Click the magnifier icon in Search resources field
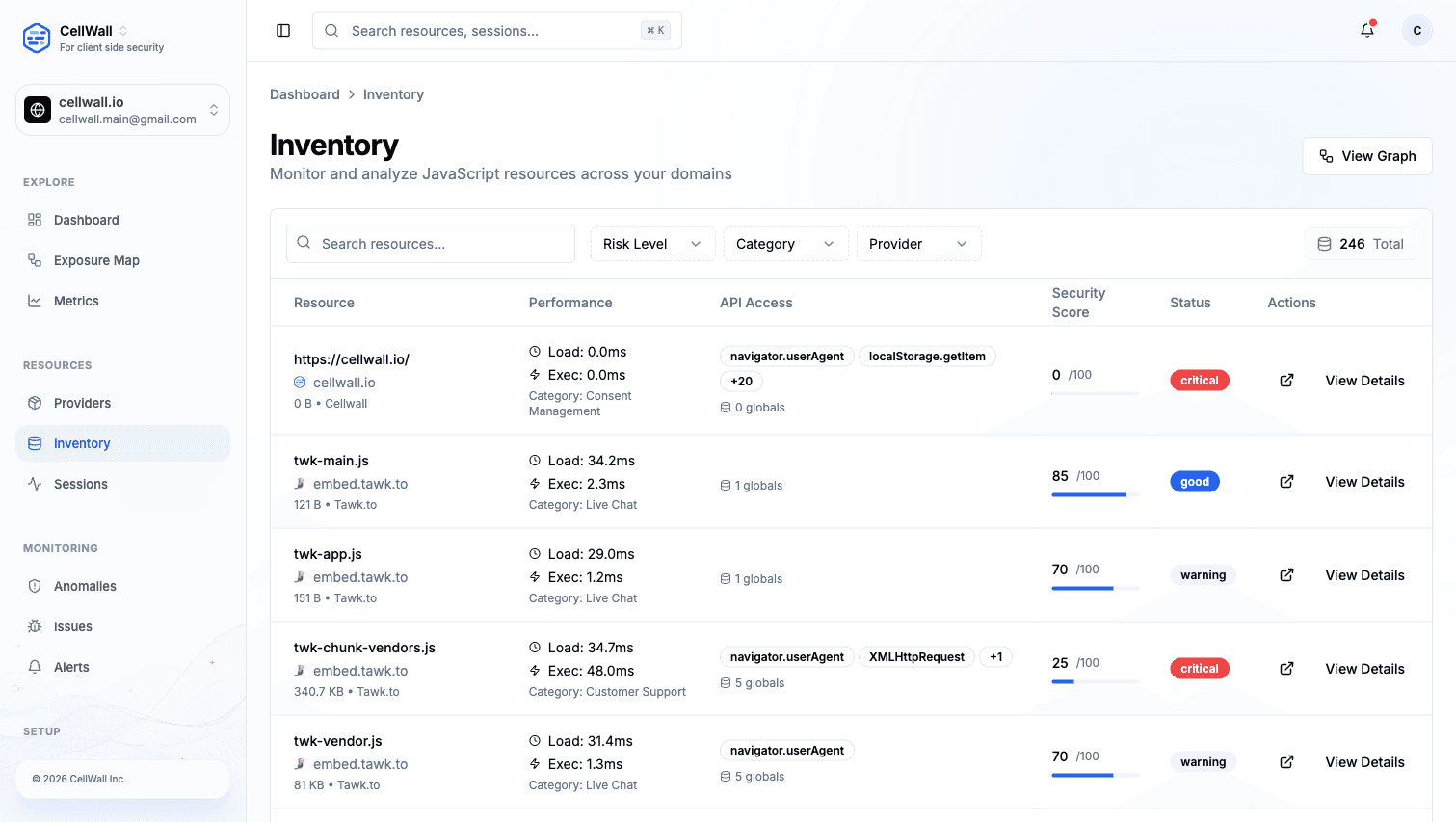1456x822 pixels. (x=304, y=243)
